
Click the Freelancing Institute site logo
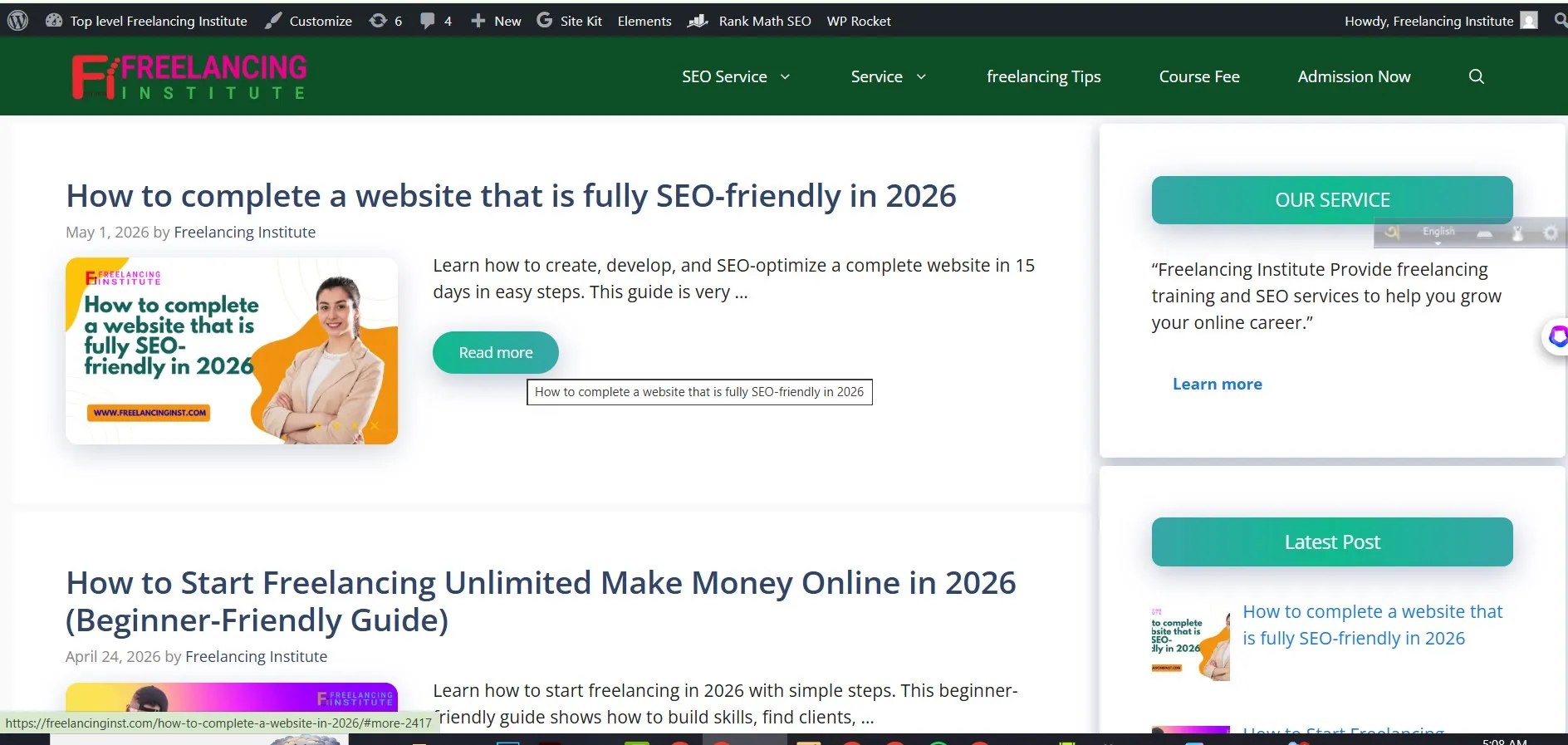pos(189,76)
